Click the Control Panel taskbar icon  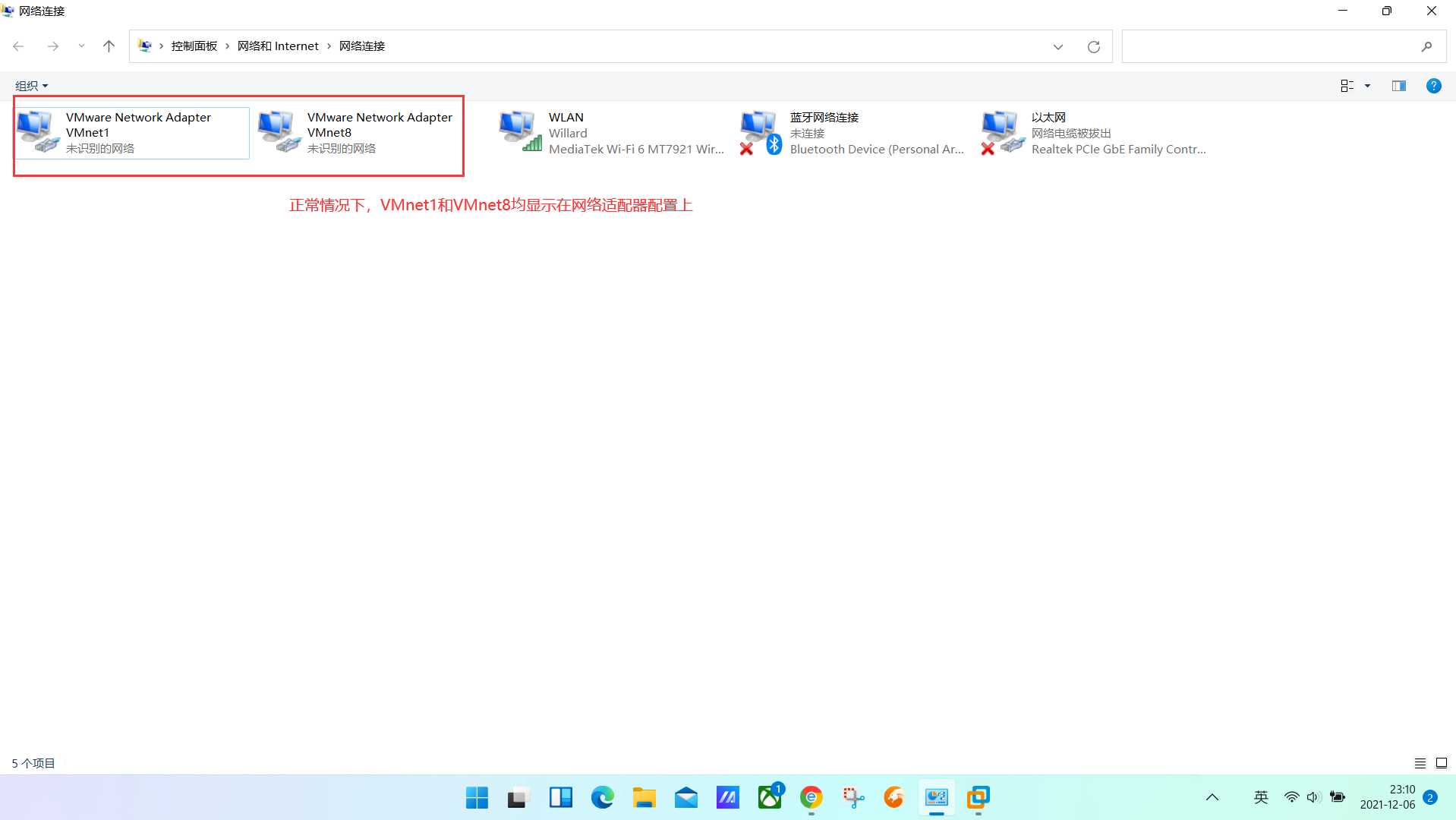click(937, 797)
